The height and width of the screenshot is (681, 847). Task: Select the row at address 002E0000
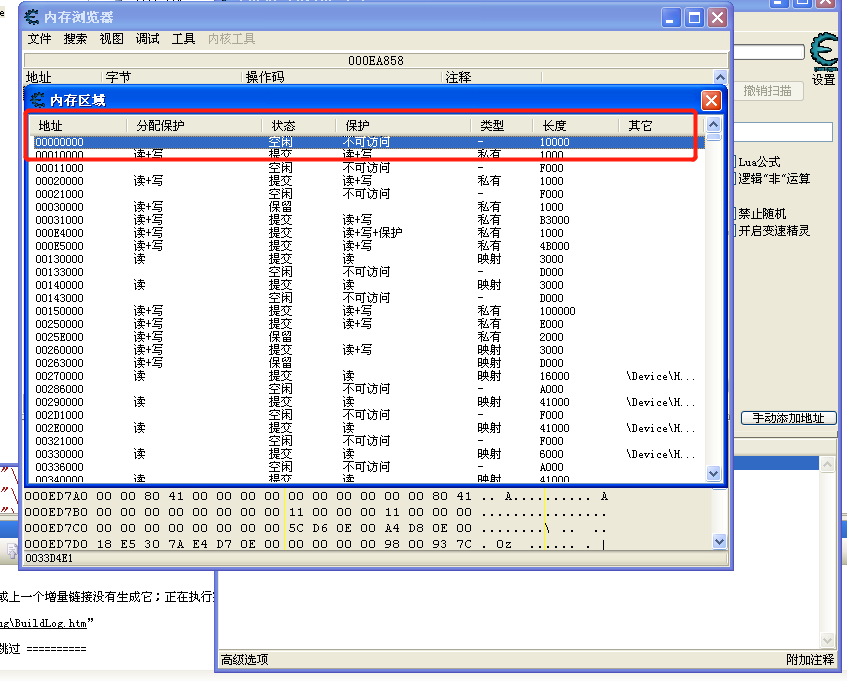369,428
